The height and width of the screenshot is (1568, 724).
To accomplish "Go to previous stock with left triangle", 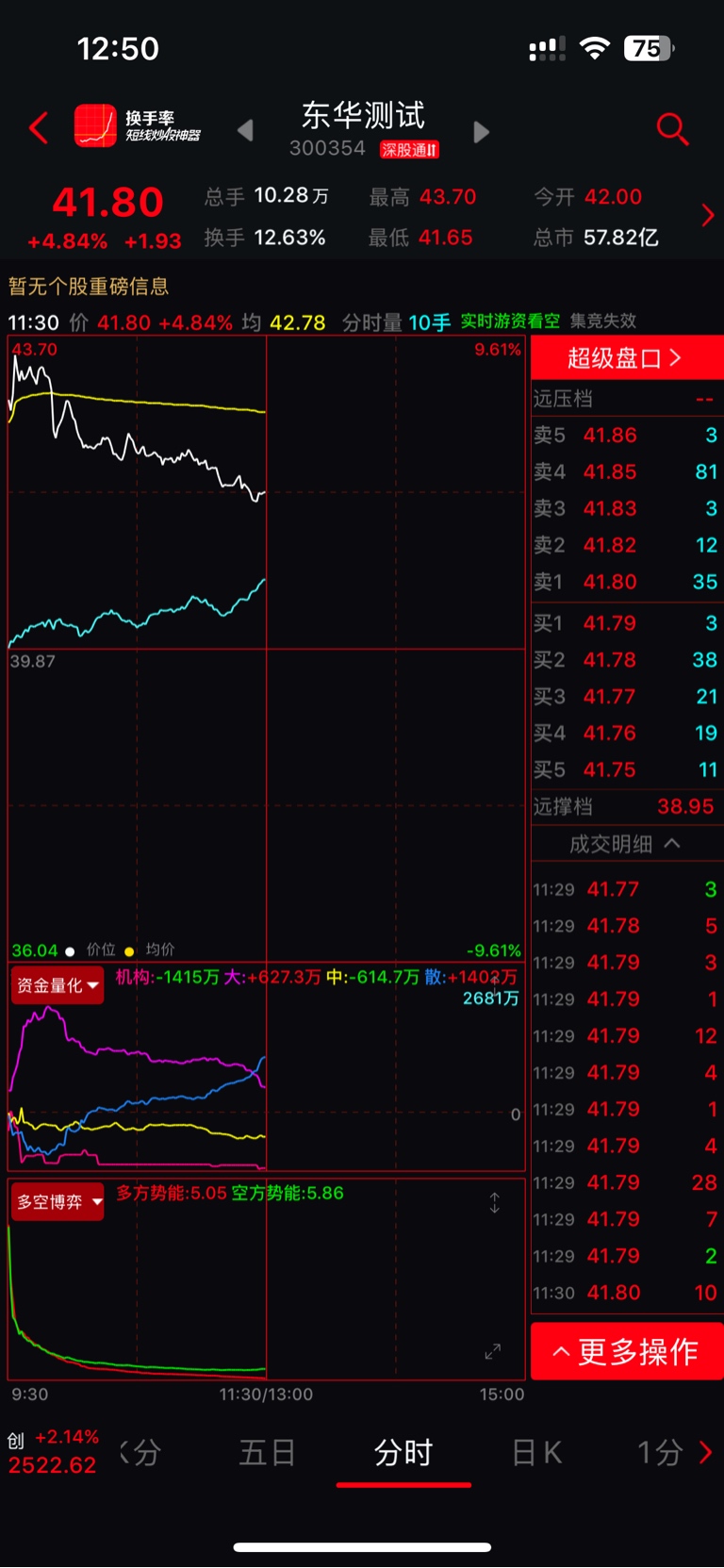I will [x=245, y=130].
